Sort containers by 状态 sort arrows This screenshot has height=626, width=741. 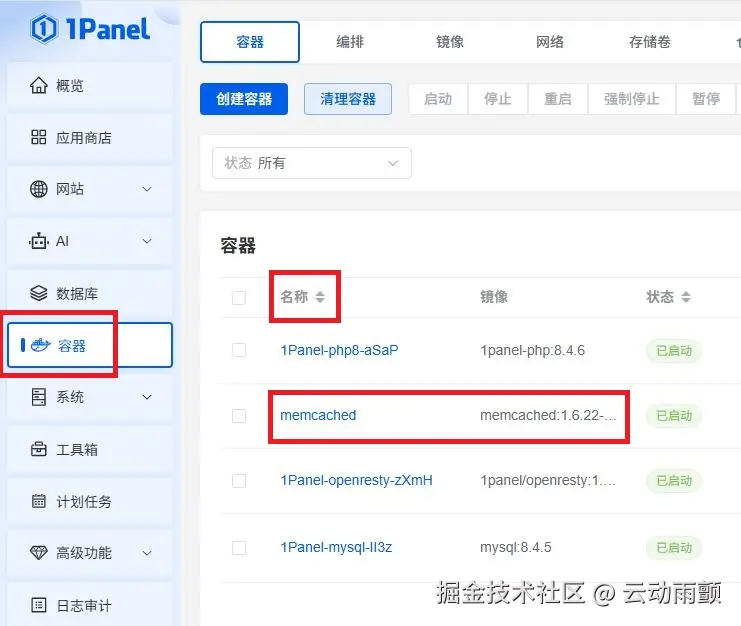(686, 297)
